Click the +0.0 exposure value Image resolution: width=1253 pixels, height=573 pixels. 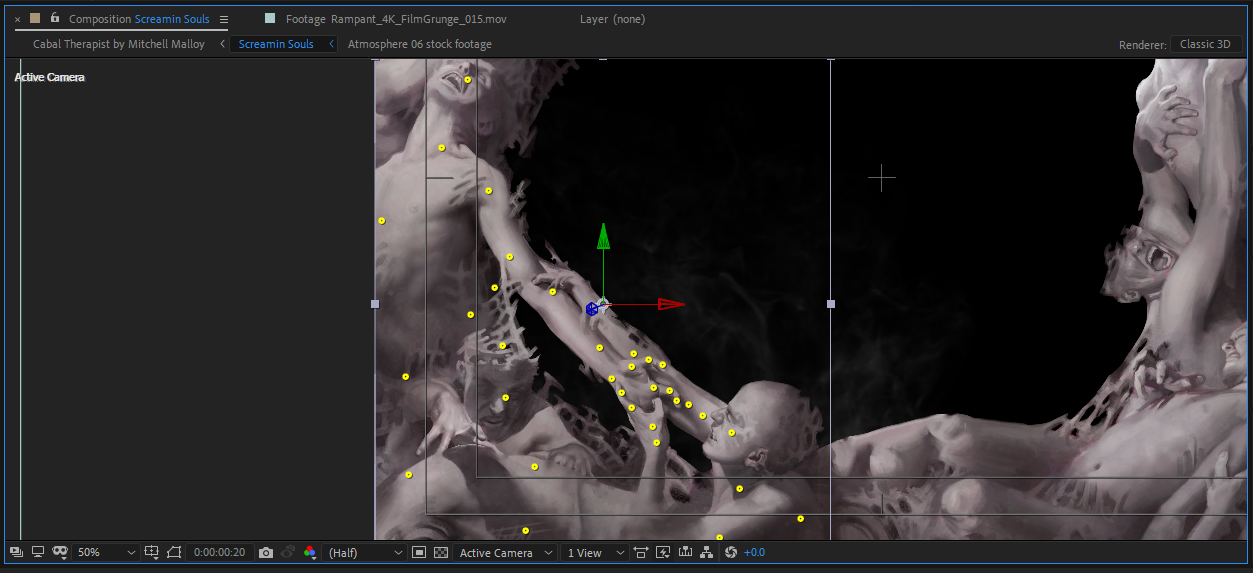[x=754, y=552]
